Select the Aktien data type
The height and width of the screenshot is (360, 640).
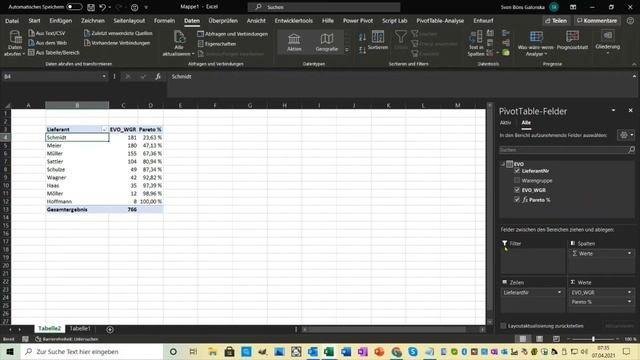coord(294,42)
